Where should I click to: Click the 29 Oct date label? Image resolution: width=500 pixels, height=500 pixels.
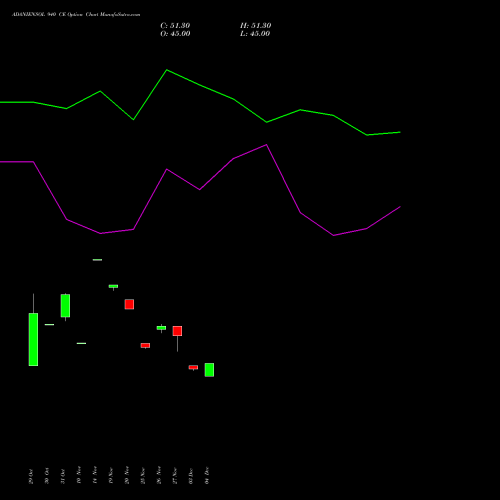click(x=31, y=476)
